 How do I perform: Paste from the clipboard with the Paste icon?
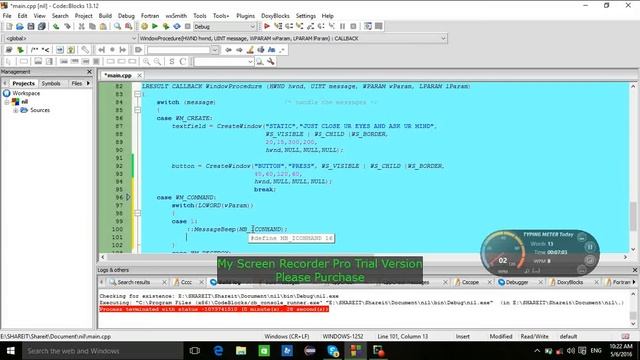point(103,27)
